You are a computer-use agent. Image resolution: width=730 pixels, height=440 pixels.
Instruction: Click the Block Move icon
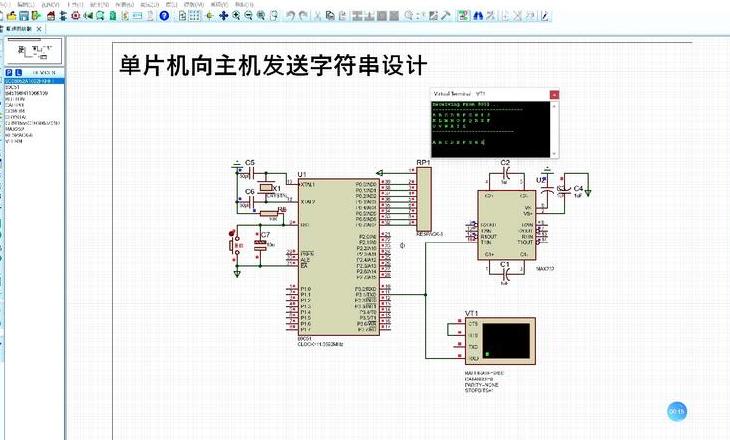pos(369,16)
